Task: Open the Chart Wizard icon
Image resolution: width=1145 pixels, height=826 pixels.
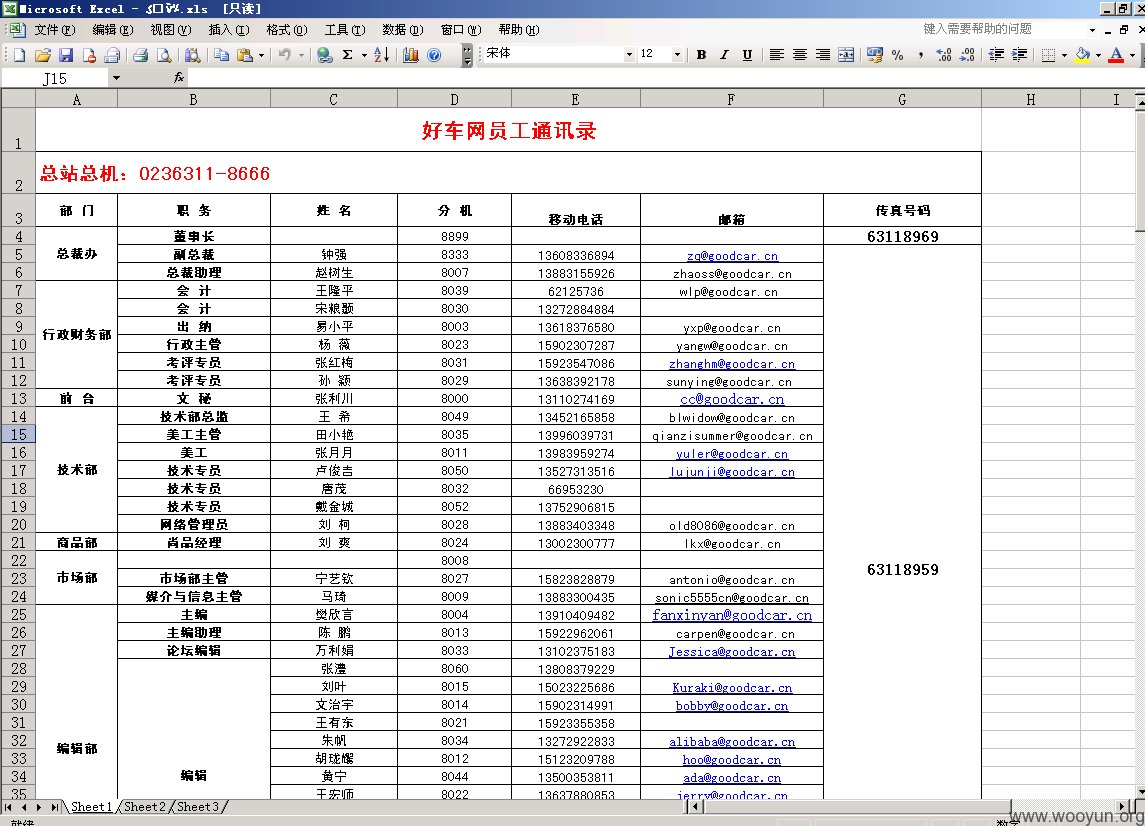Action: tap(410, 55)
